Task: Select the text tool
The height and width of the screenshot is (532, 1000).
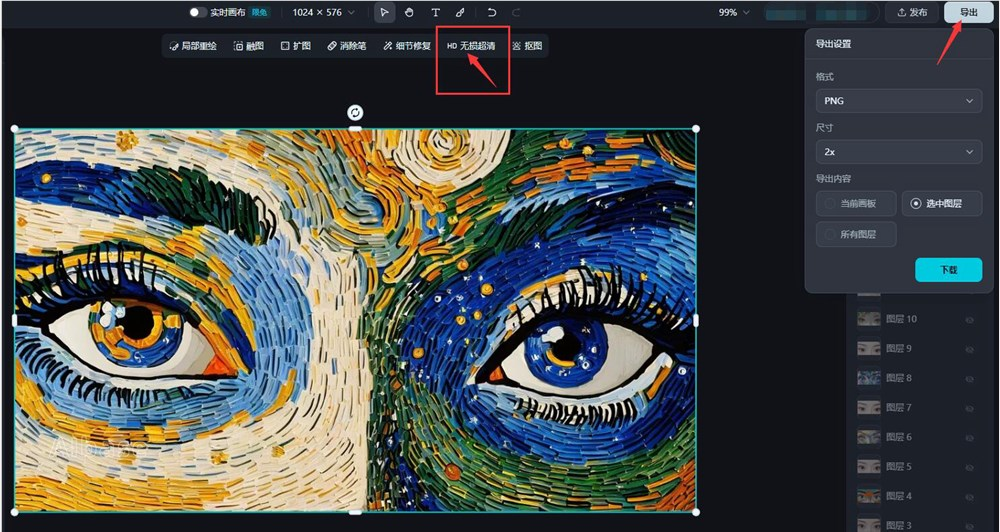Action: (435, 13)
